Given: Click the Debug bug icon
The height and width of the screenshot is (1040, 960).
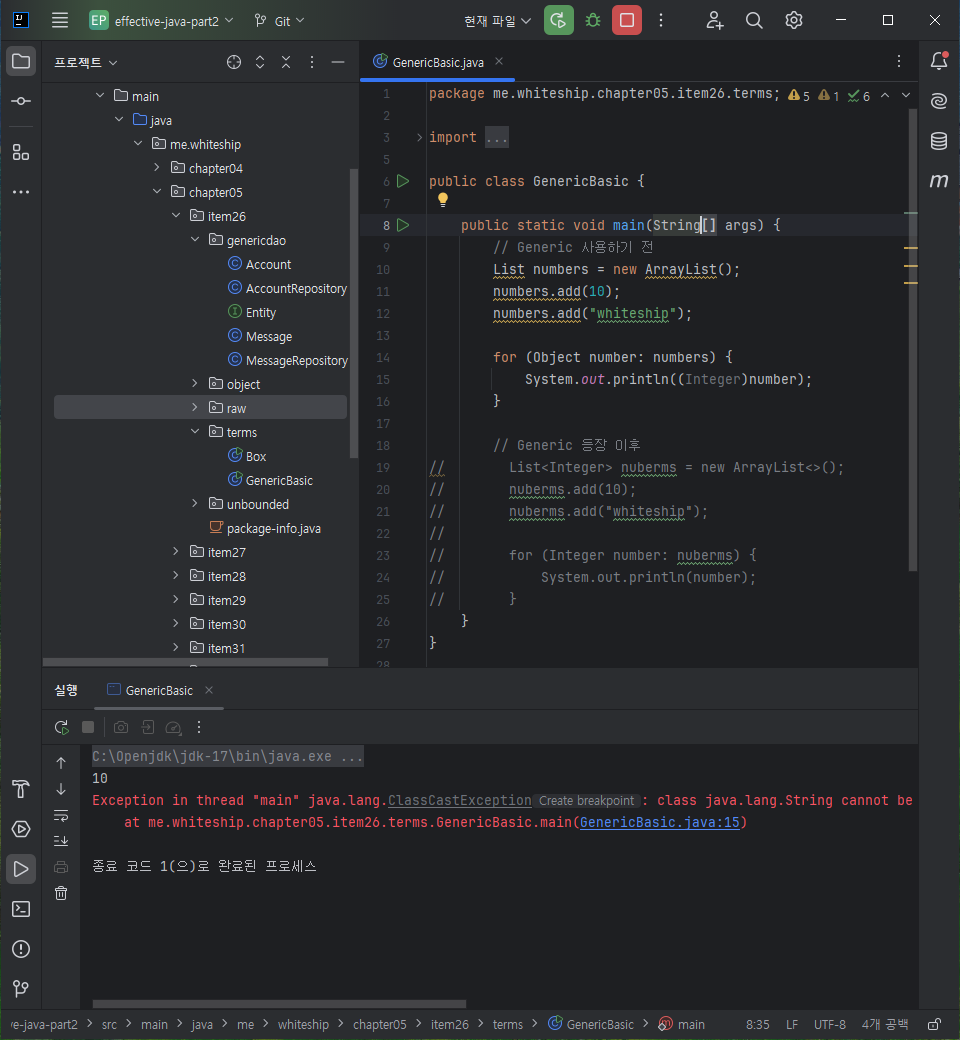Looking at the screenshot, I should click(x=592, y=21).
